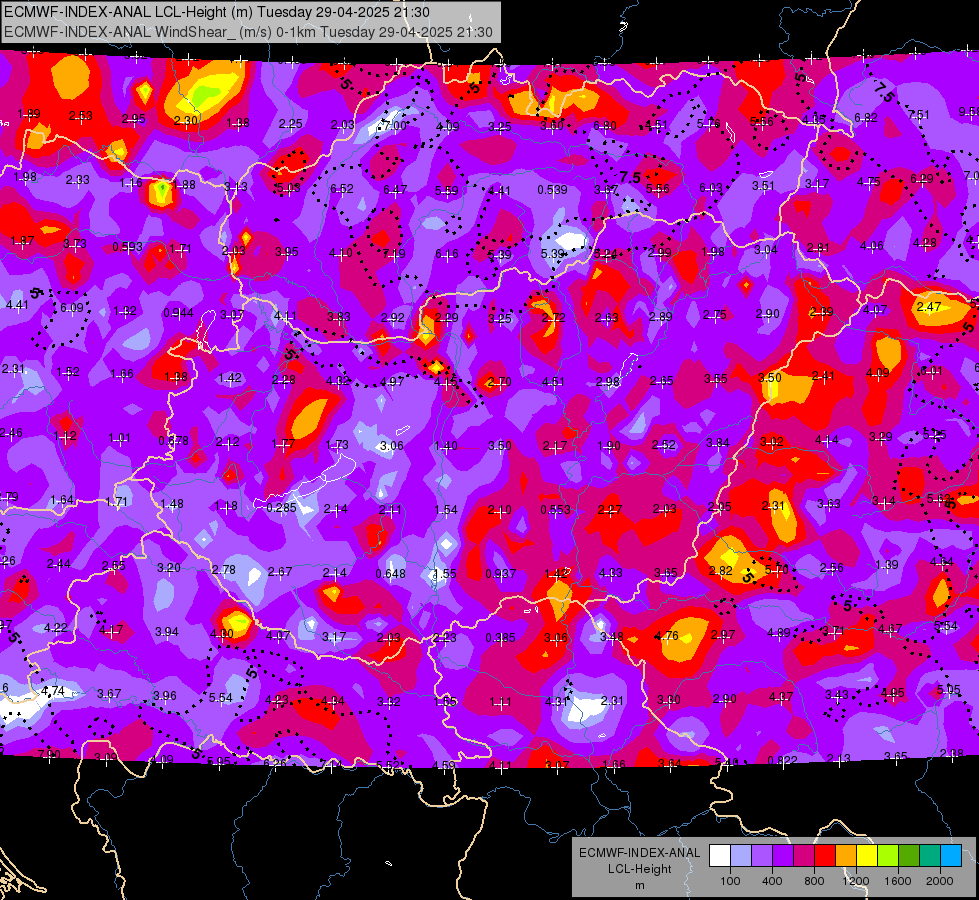Click the wind shear value 2.82
The image size is (979, 900).
tap(721, 570)
